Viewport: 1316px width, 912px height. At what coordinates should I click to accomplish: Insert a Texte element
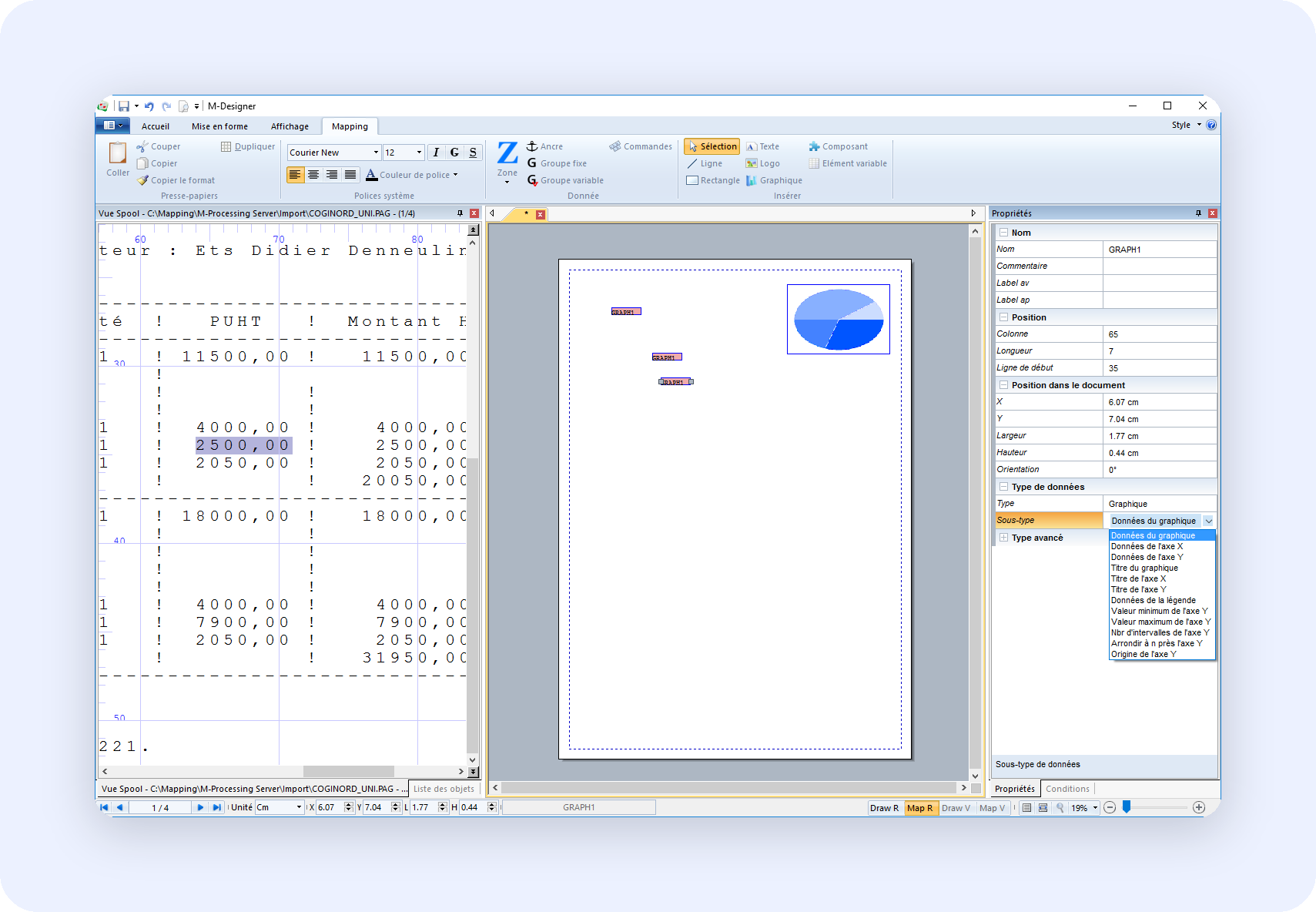[762, 146]
